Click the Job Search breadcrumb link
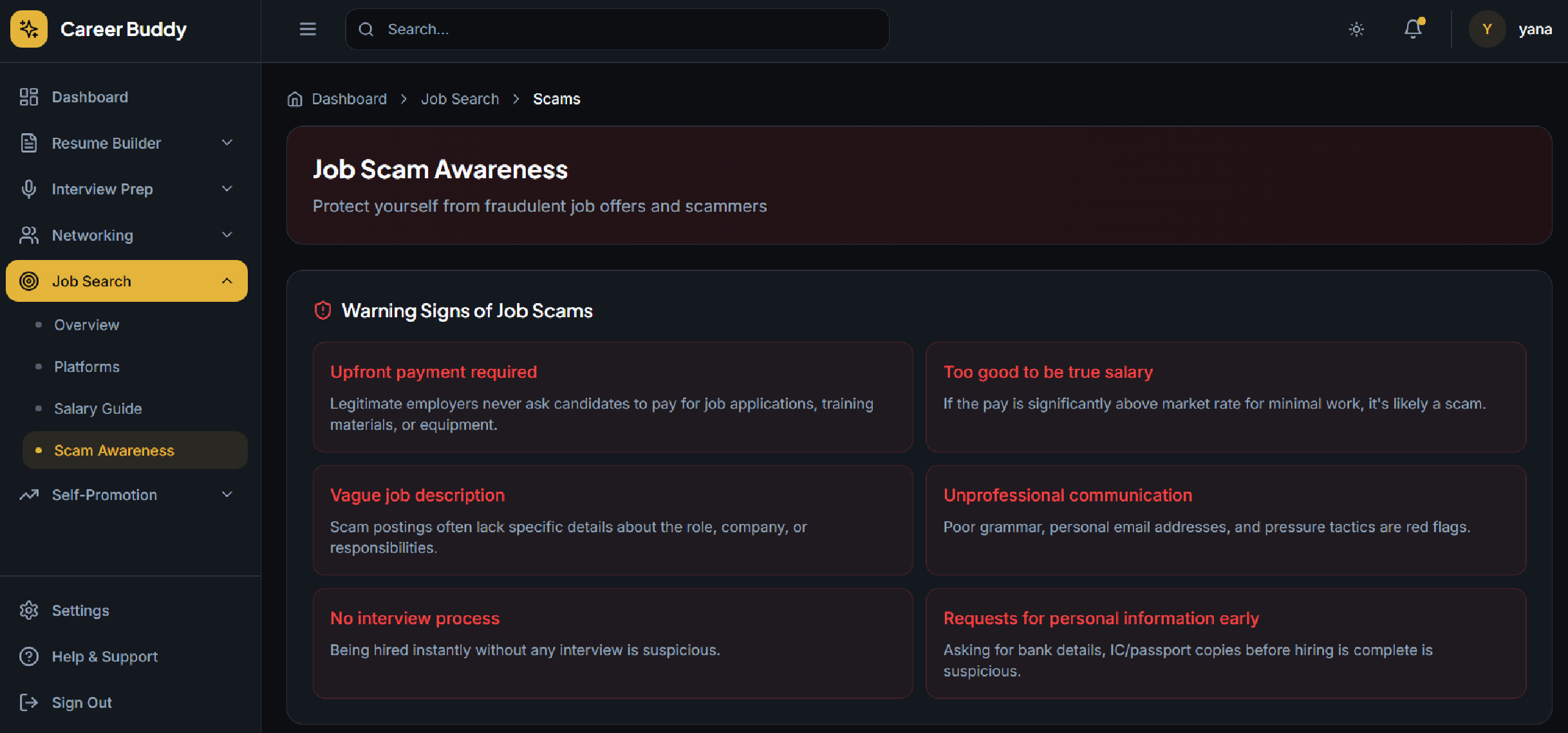 pos(460,99)
